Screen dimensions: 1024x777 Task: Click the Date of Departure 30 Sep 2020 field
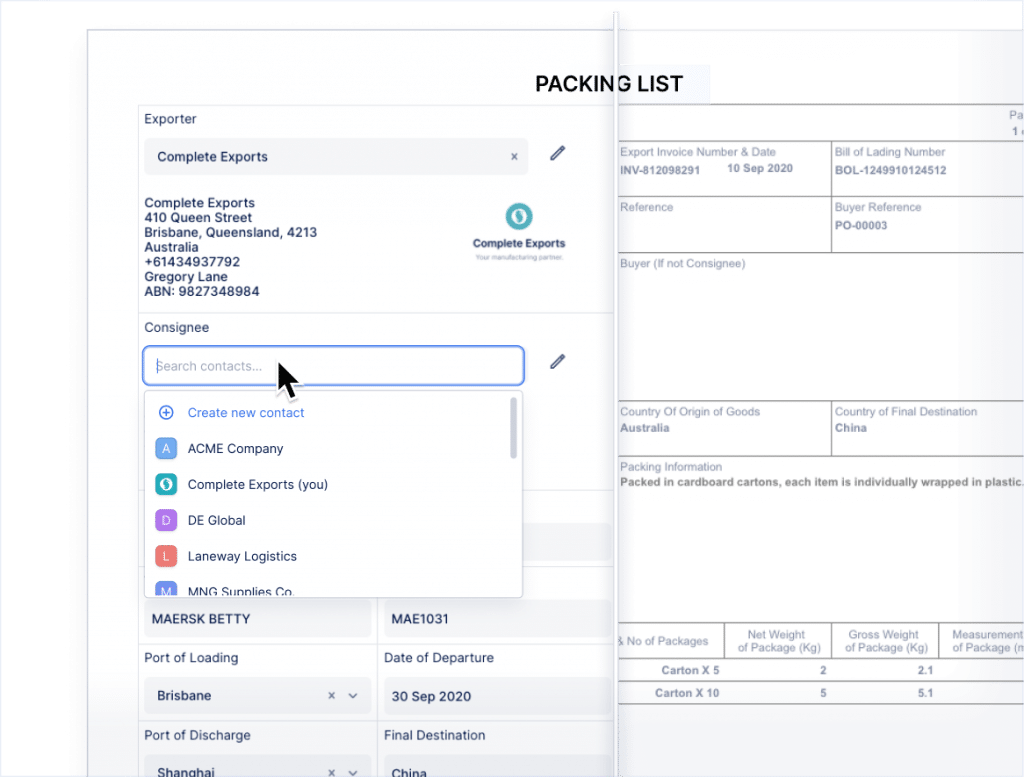point(497,696)
